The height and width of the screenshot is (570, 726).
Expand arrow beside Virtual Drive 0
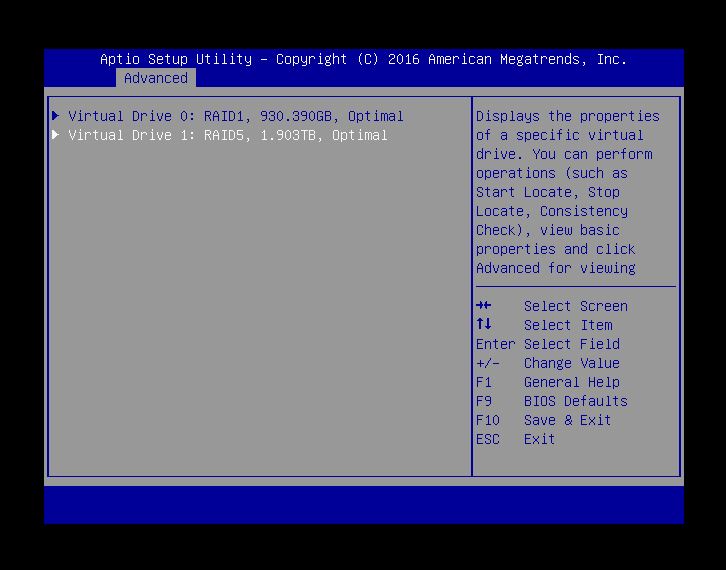pyautogui.click(x=56, y=115)
